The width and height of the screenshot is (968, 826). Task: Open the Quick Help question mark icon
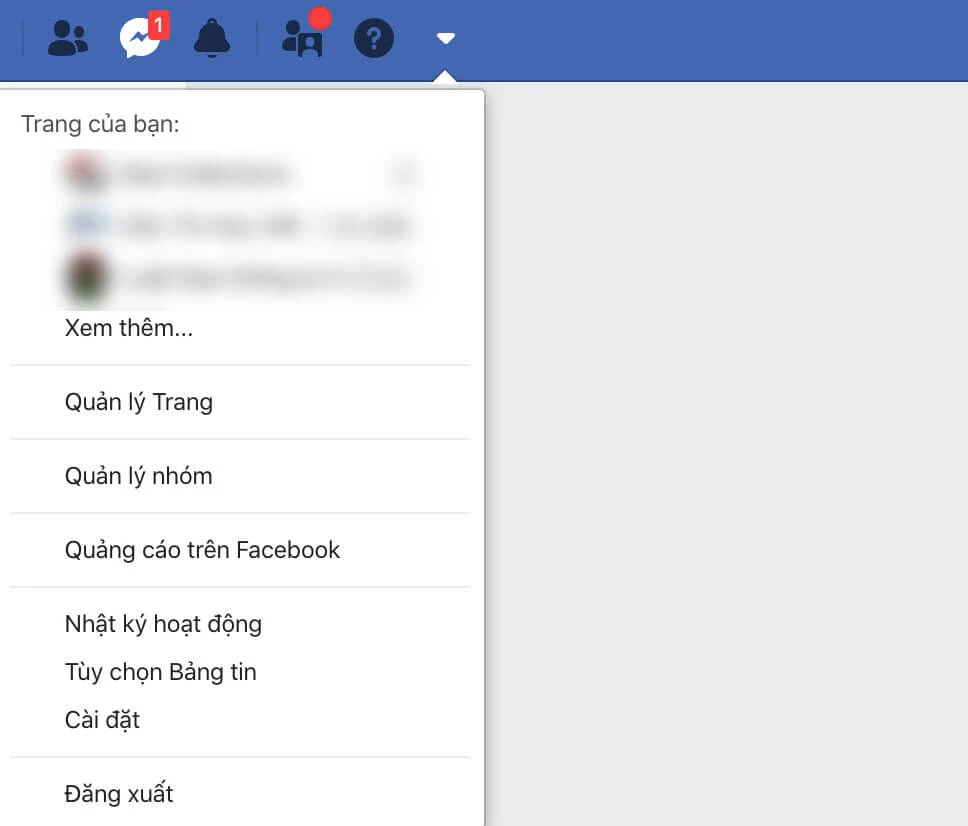pos(373,38)
